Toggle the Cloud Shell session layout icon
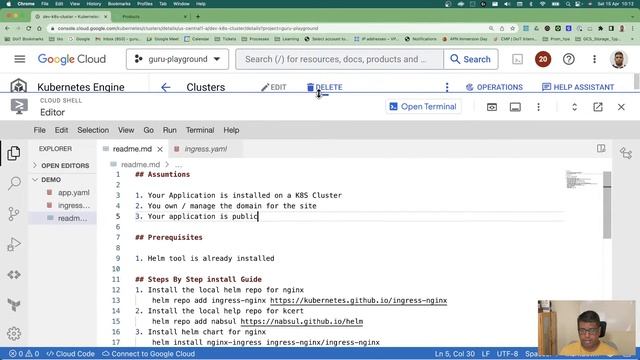This screenshot has width=640, height=360. point(515,107)
